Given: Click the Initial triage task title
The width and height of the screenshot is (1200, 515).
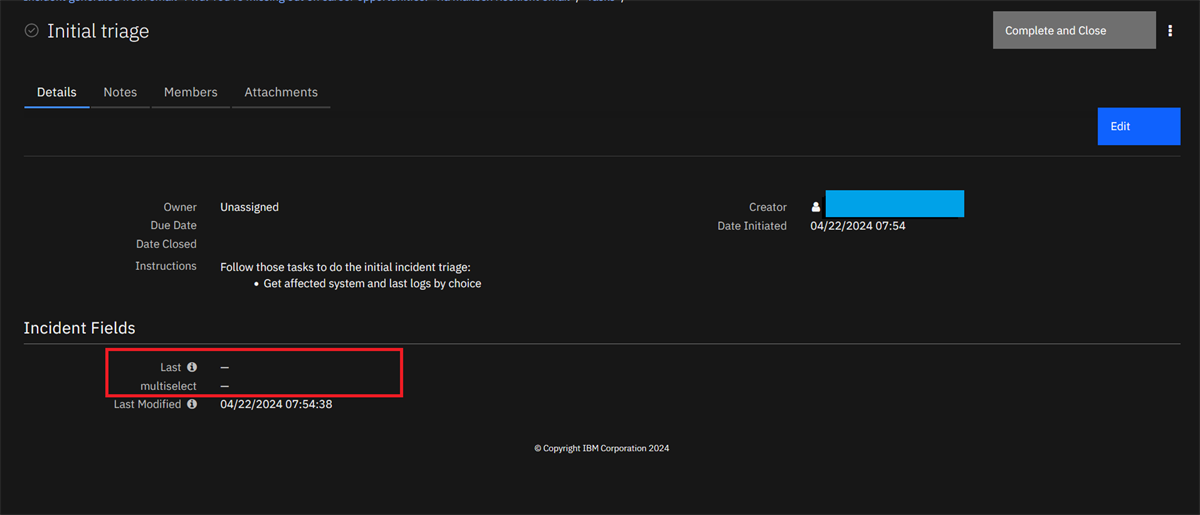Looking at the screenshot, I should click(98, 31).
